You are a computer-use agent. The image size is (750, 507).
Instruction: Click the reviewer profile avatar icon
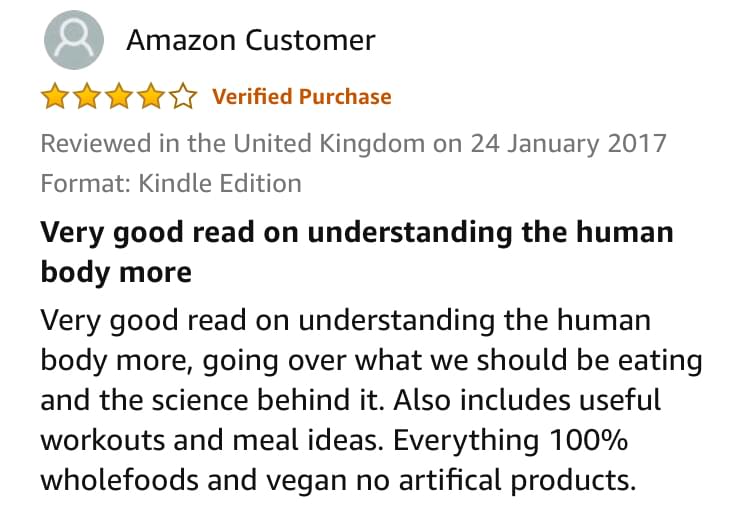coord(74,40)
